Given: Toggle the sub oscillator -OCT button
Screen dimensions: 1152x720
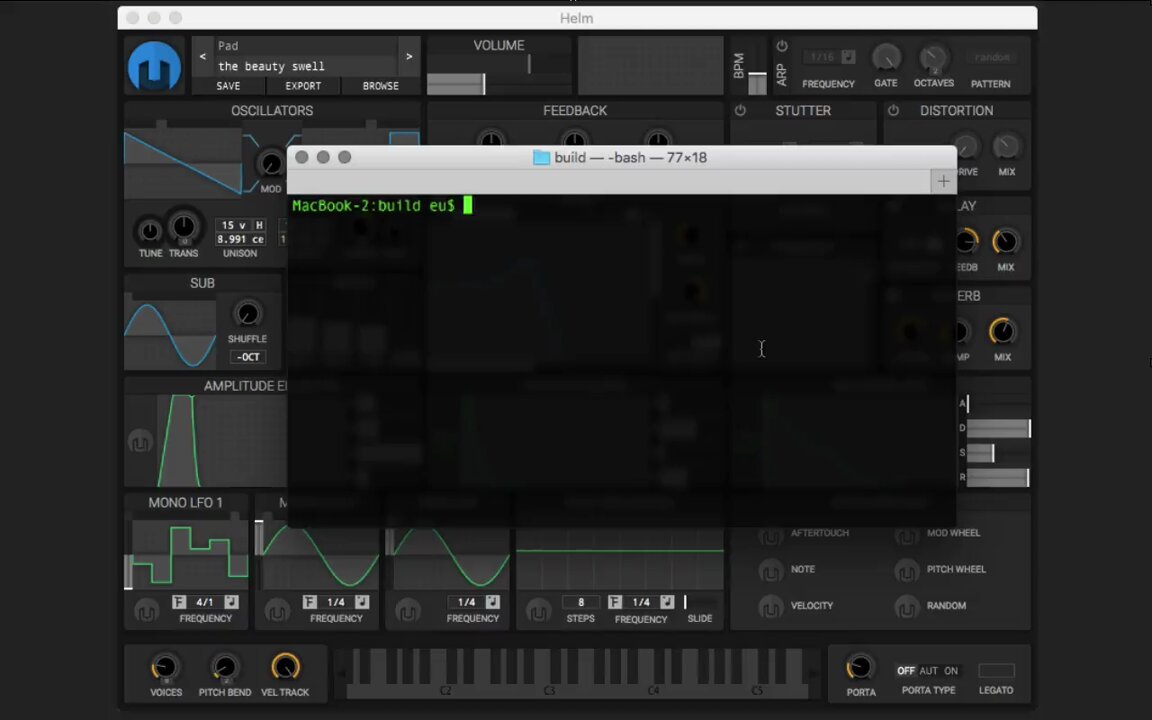Looking at the screenshot, I should click(248, 357).
